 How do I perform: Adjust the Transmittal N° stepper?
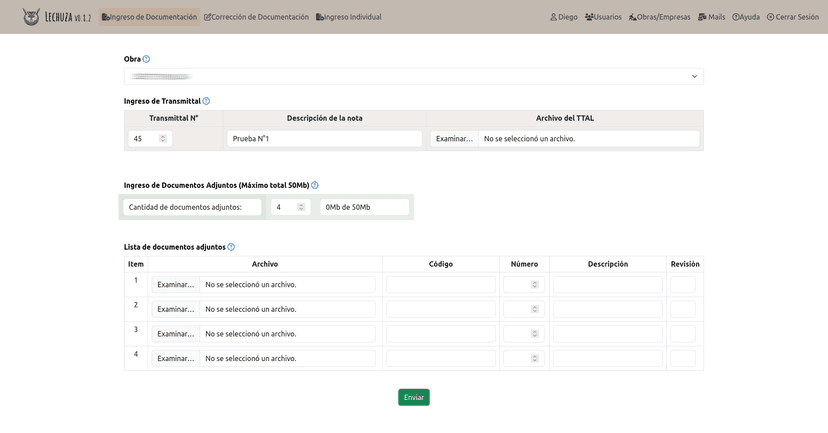163,139
